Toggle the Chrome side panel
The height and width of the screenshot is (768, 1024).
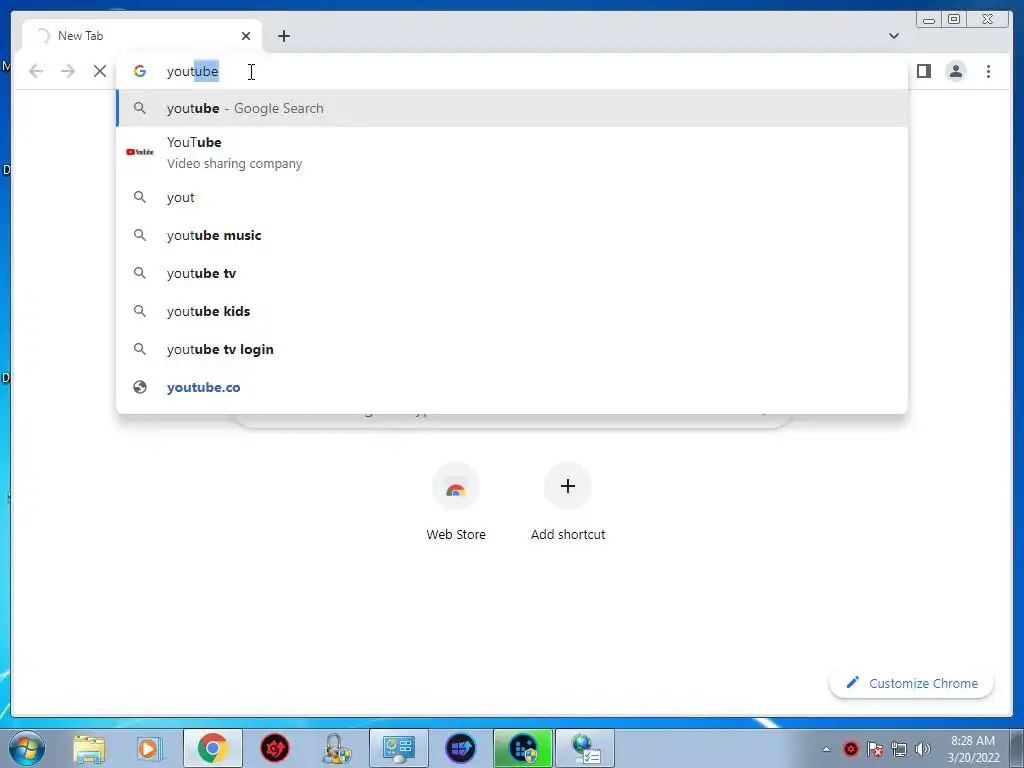pos(923,71)
